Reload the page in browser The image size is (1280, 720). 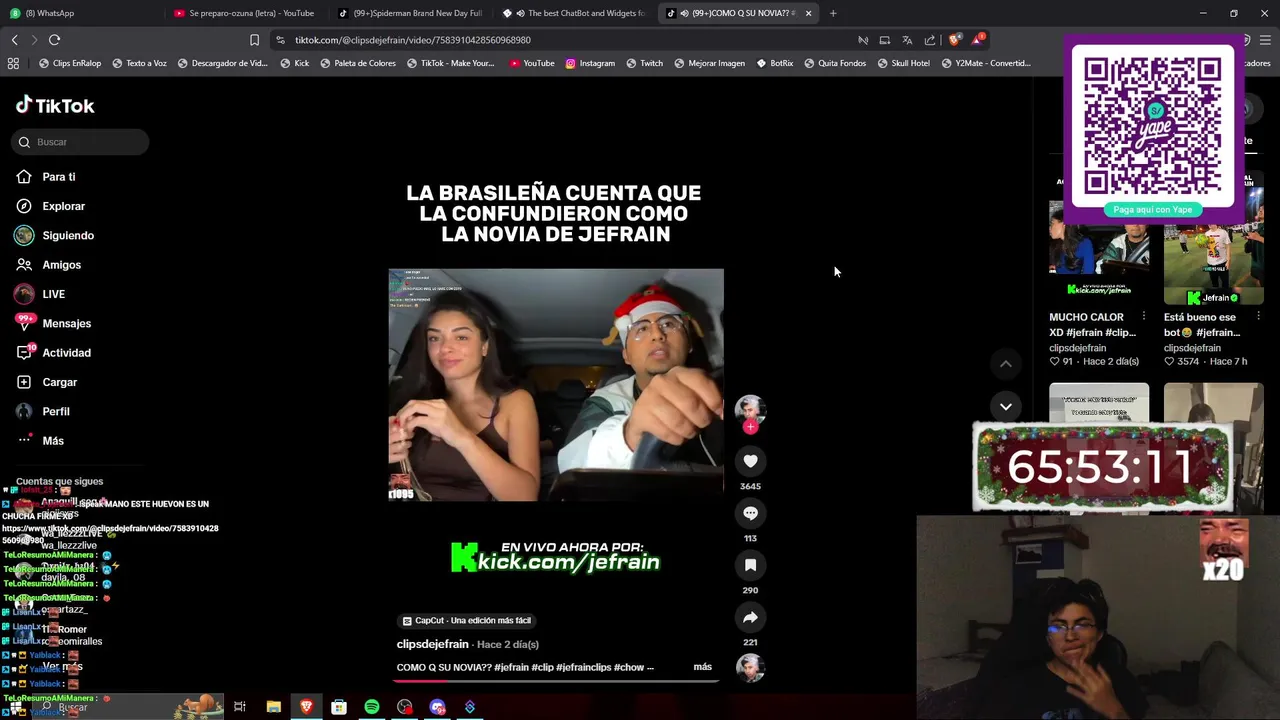coord(54,40)
